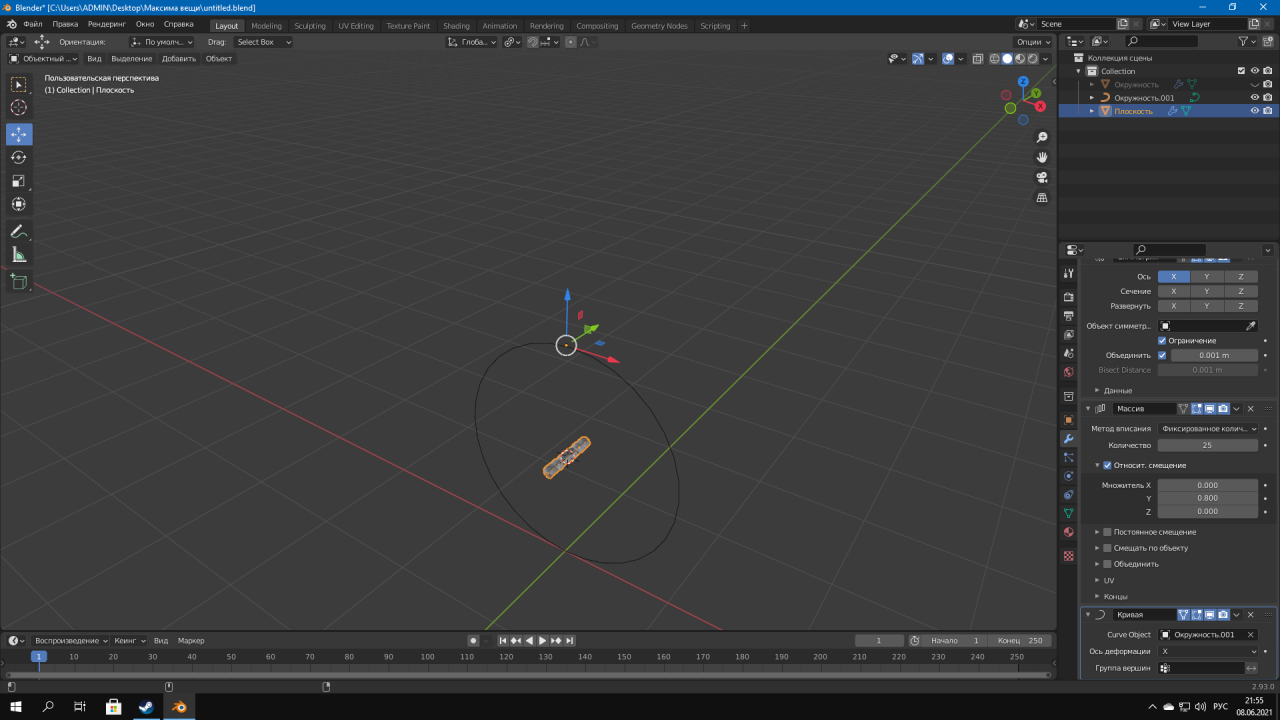Toggle the Относит. смещение checkbox
Screen dimensions: 1280x720
(x=1107, y=465)
